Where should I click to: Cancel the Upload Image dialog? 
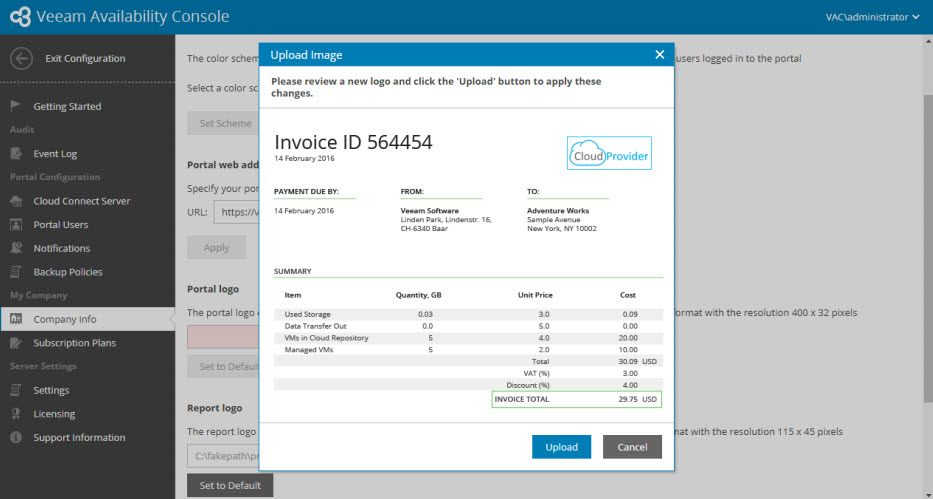632,447
